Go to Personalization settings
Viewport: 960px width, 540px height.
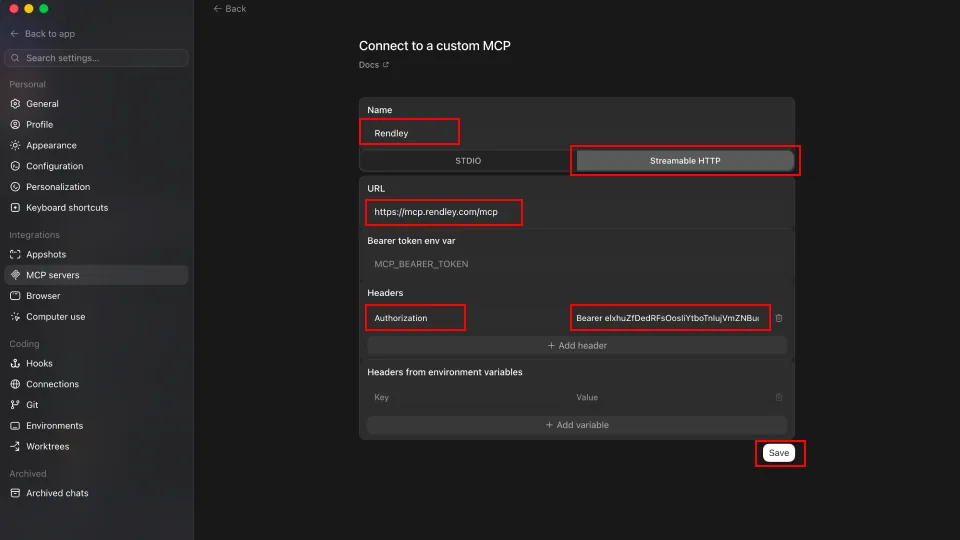point(96,187)
